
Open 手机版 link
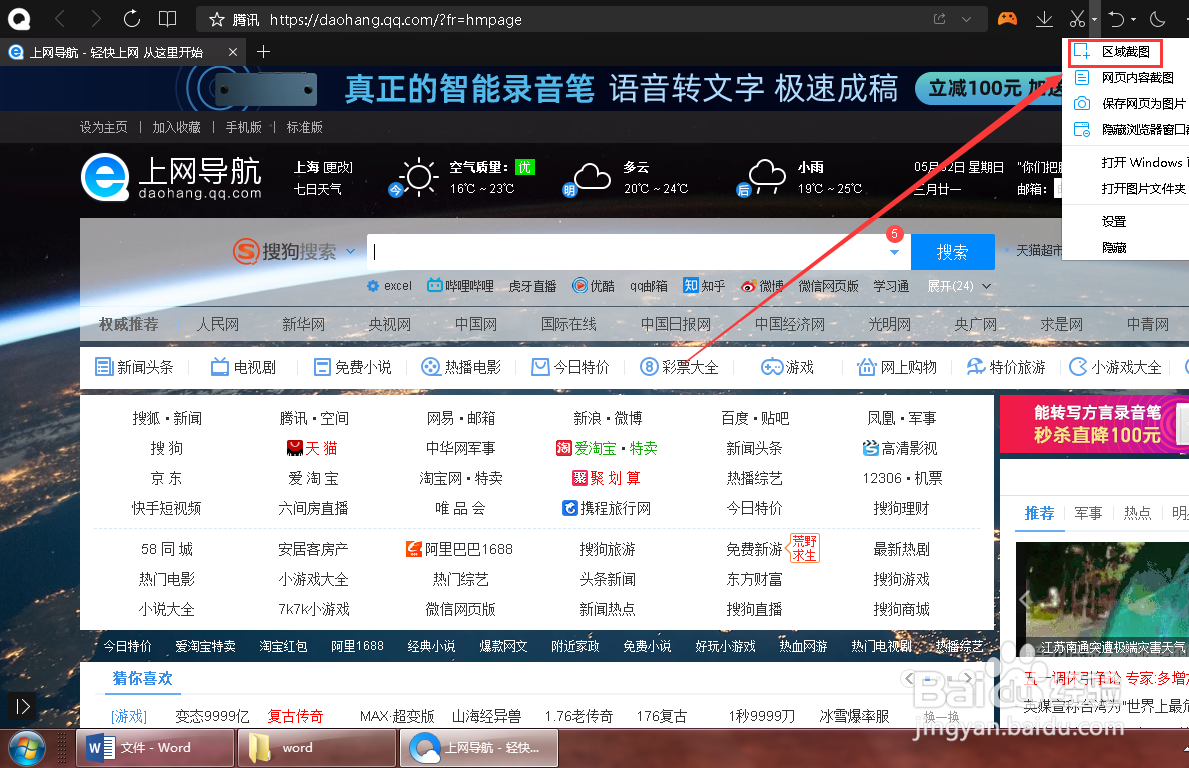coord(243,127)
